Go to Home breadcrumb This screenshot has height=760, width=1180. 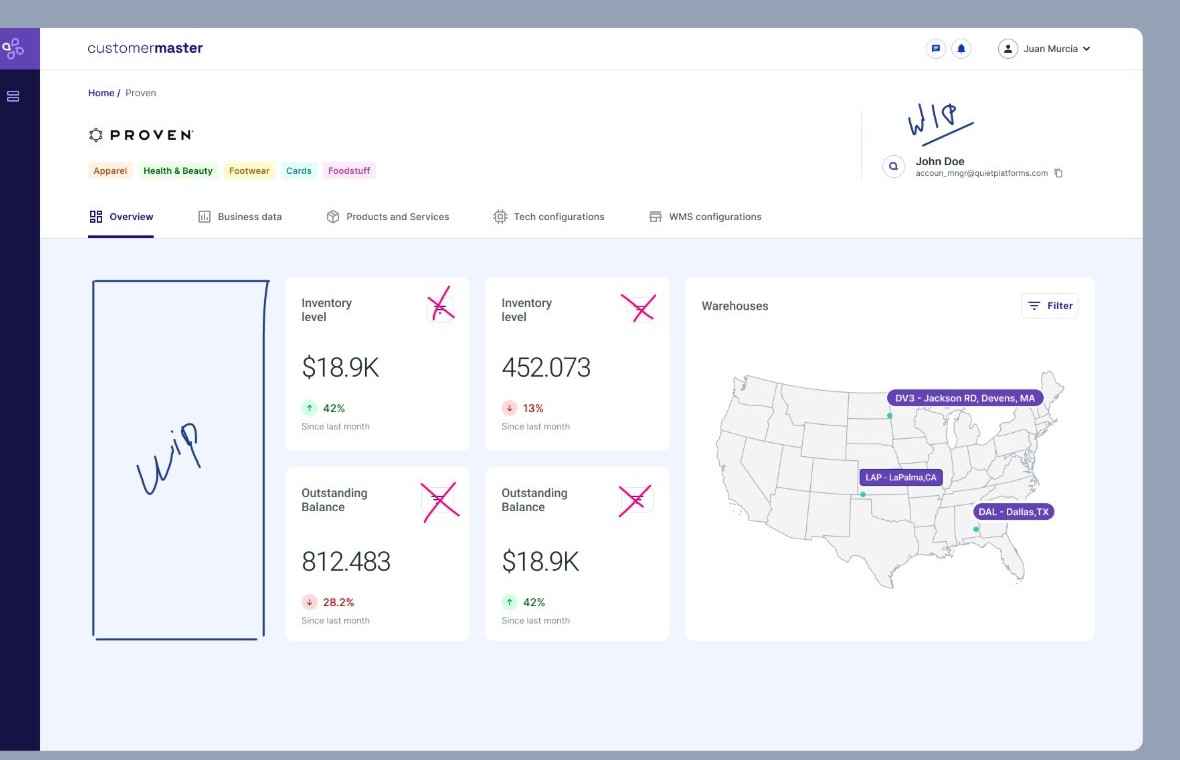click(x=101, y=93)
